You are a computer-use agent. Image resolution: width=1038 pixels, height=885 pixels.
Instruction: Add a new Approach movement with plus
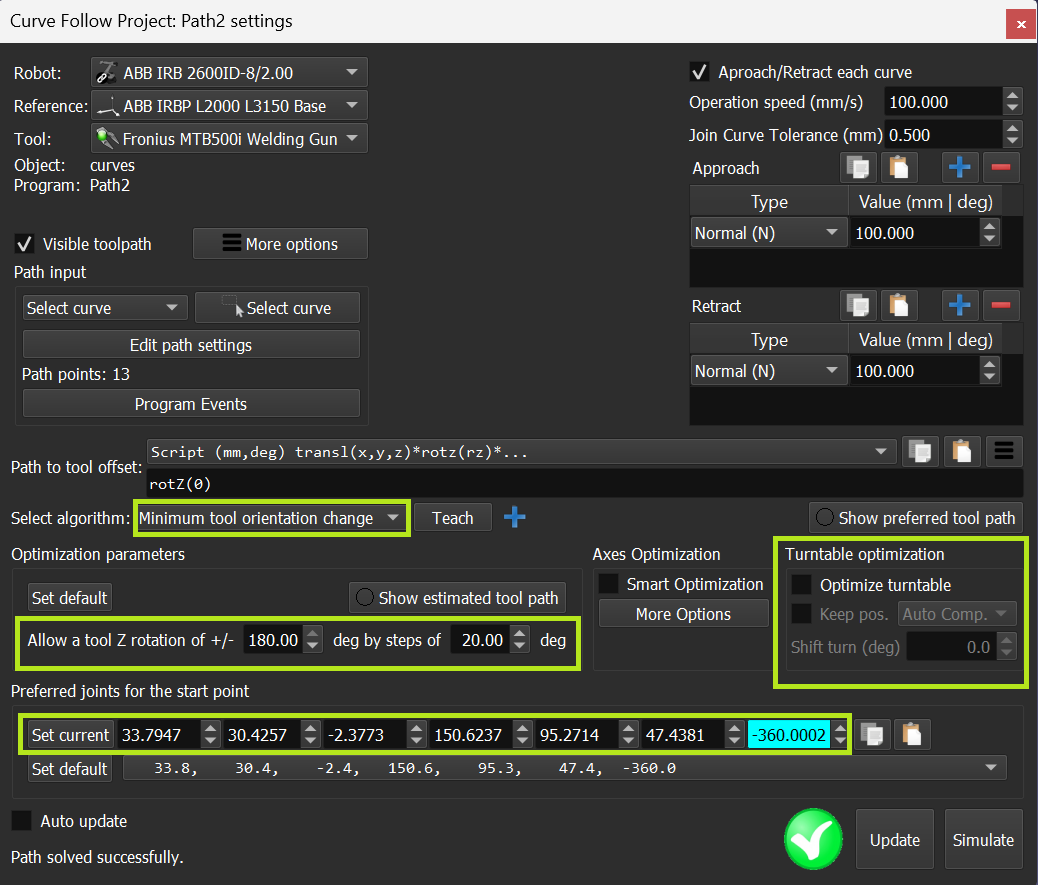(x=961, y=168)
